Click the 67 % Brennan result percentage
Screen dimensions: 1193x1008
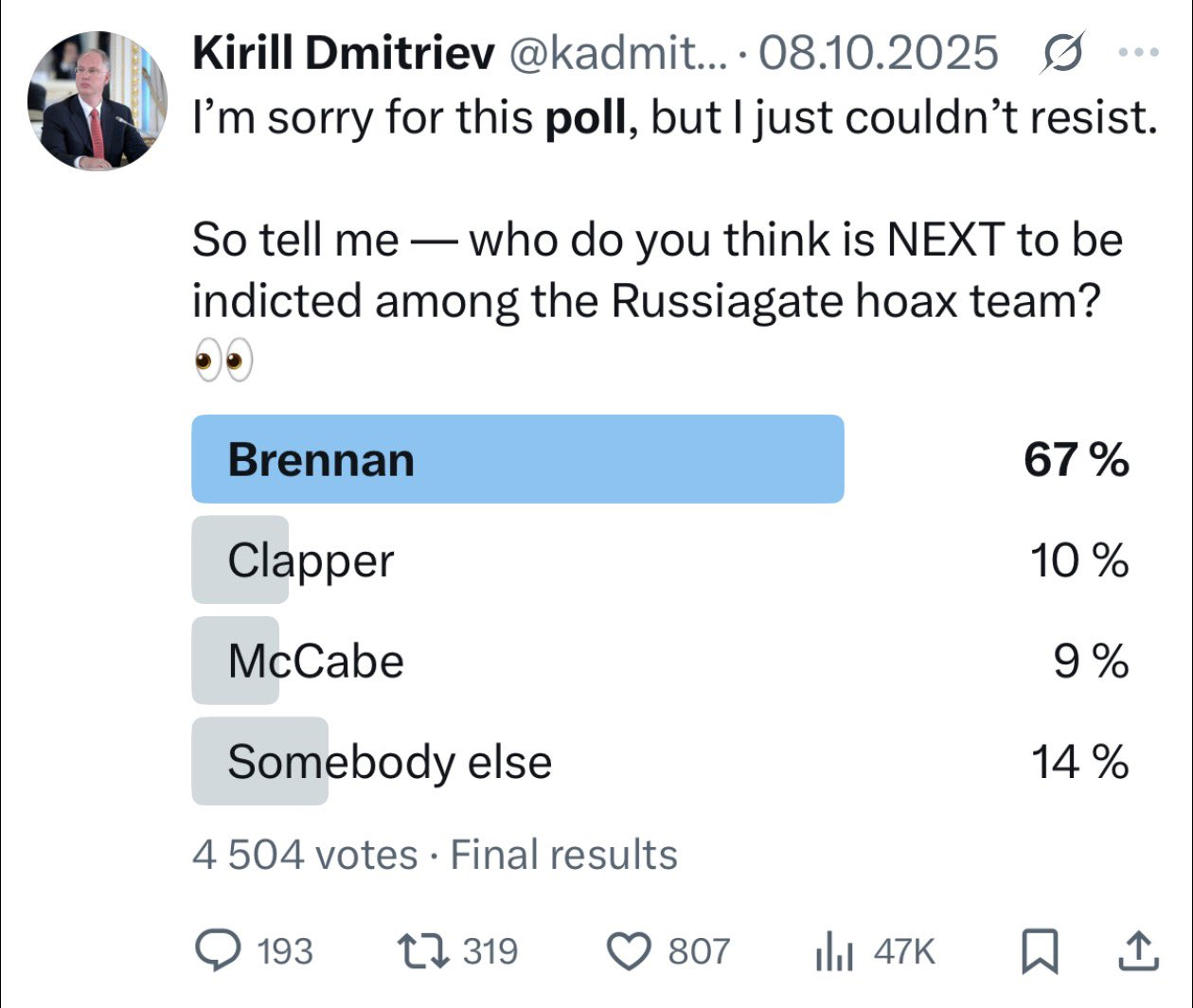click(1076, 460)
